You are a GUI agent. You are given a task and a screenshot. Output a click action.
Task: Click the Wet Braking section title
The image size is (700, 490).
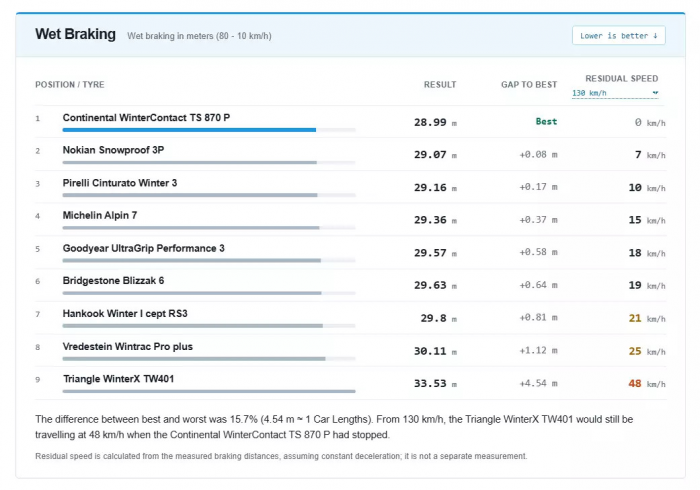click(75, 34)
